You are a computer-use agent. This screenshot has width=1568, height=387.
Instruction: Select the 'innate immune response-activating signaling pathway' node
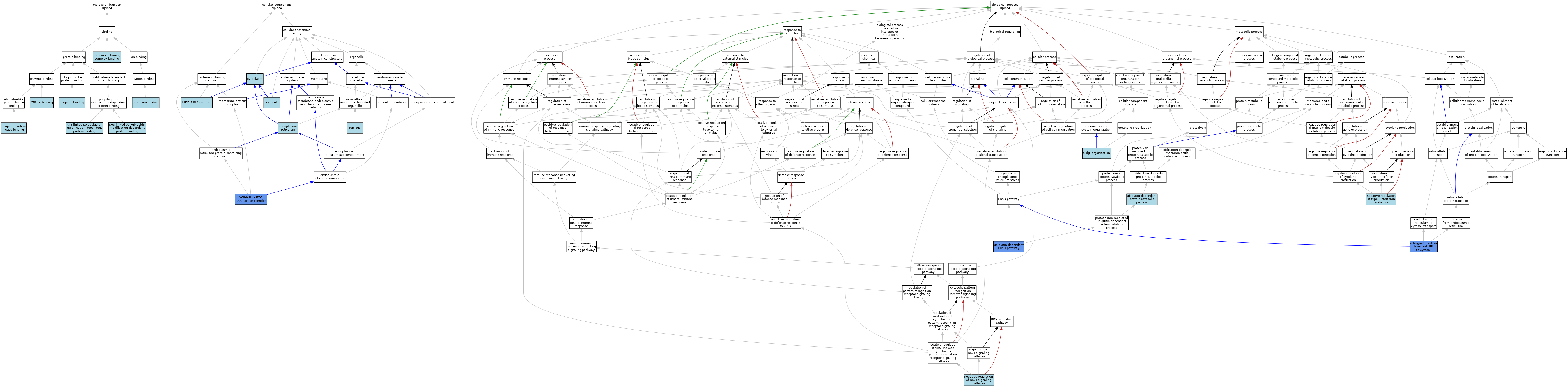581,246
